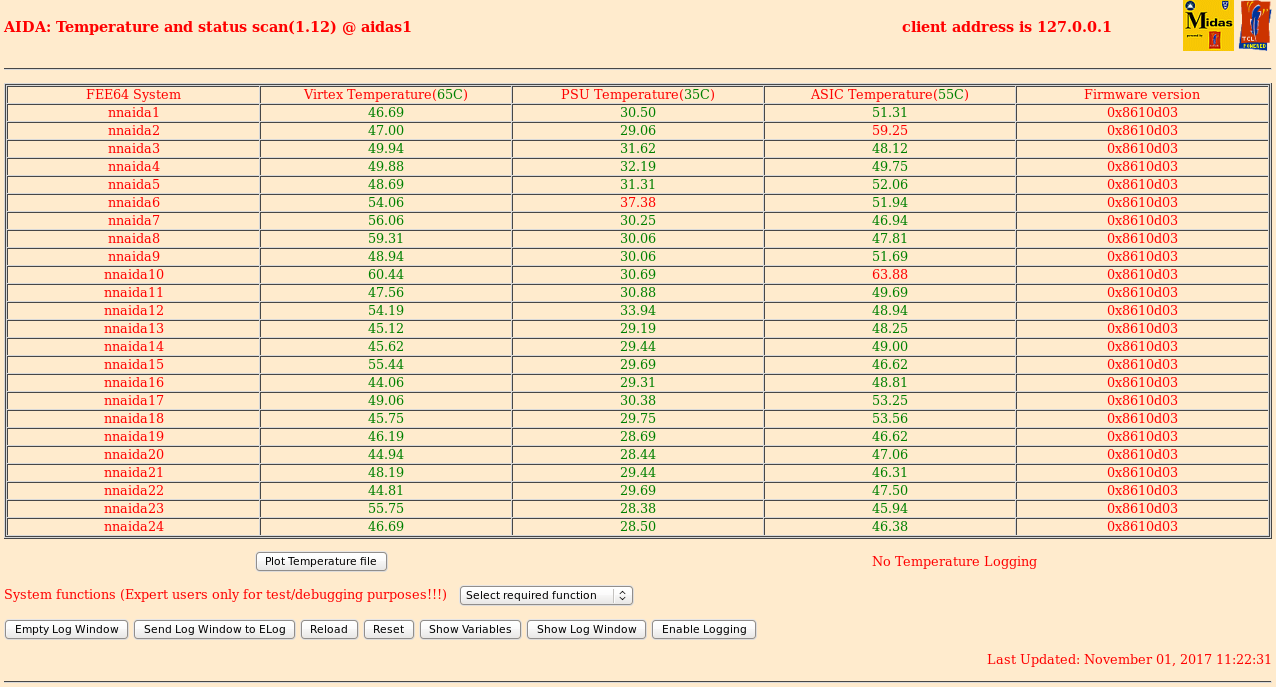This screenshot has height=687, width=1276.
Task: Click Virtex temperature value 55.75
Action: [x=386, y=509]
